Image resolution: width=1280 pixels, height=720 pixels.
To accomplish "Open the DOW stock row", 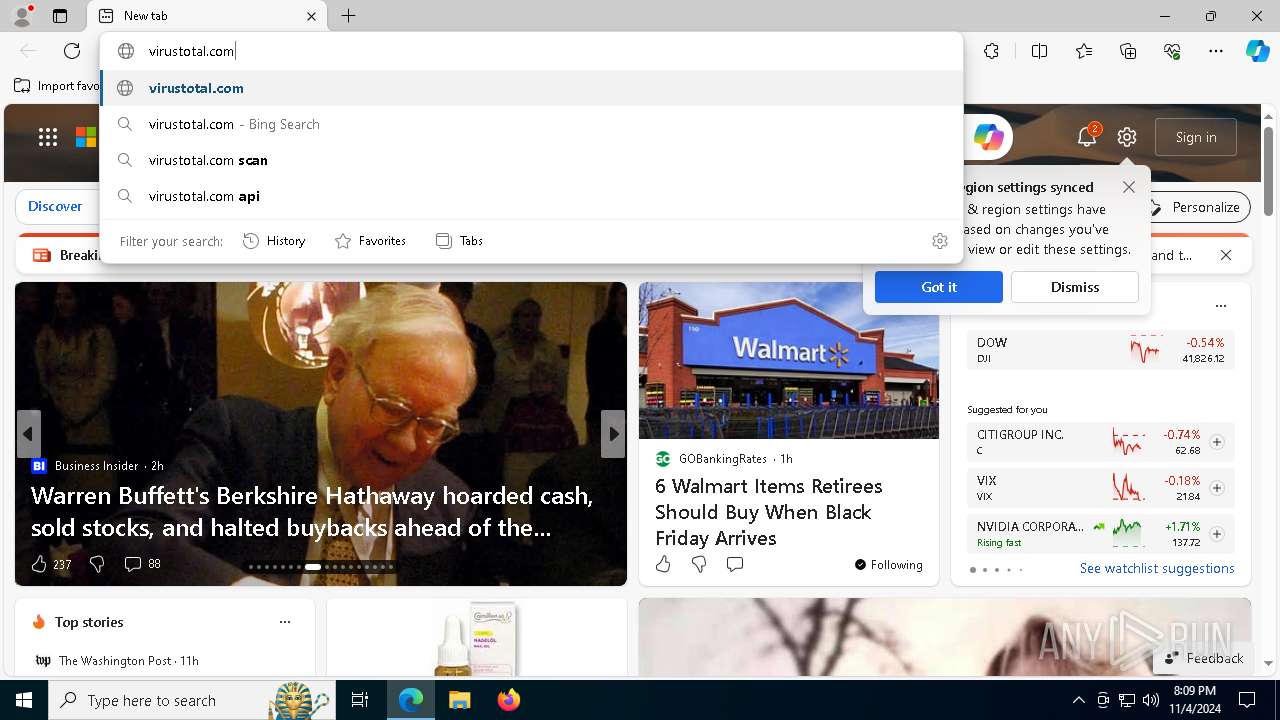I will click(1101, 350).
